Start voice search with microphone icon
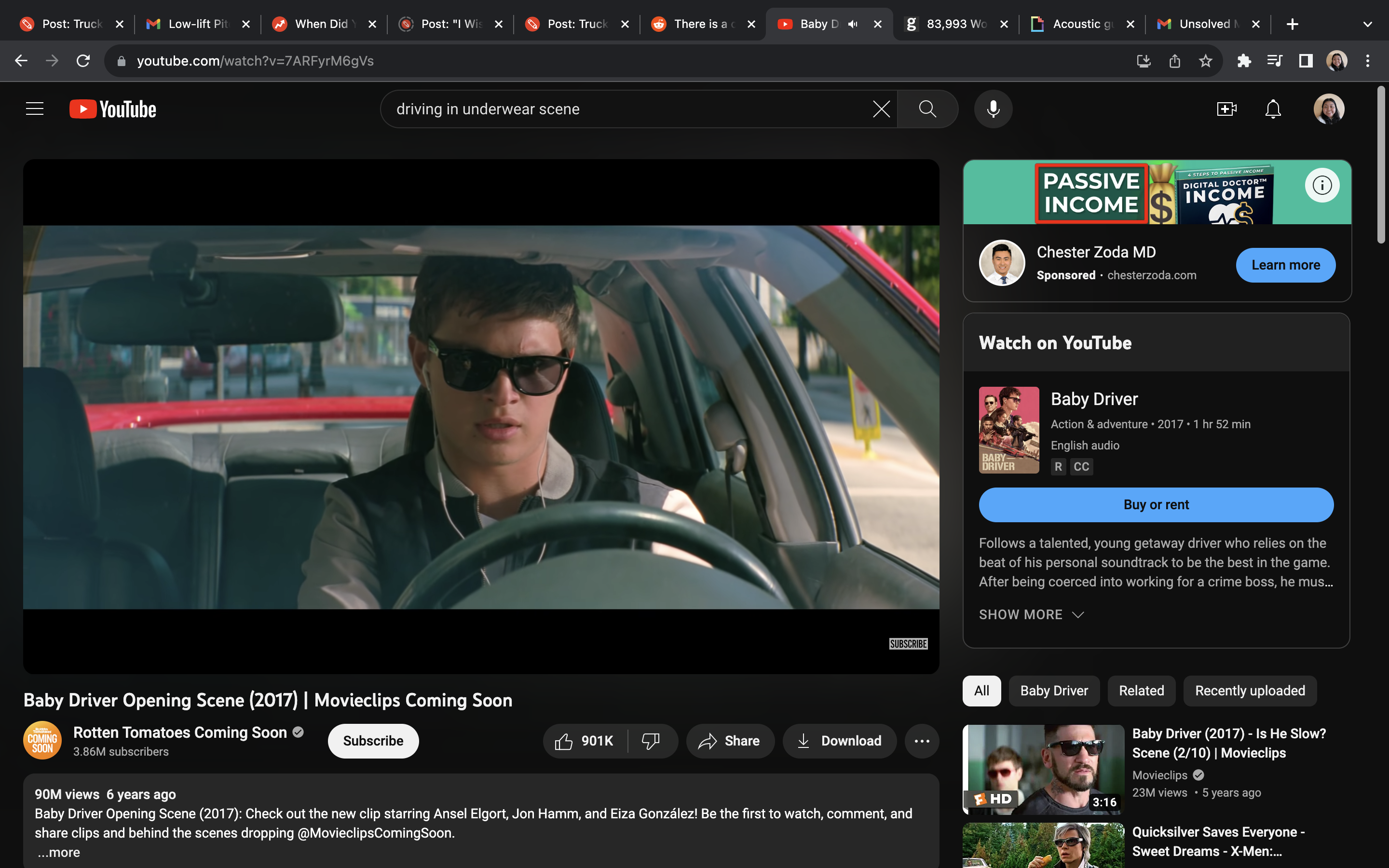The image size is (1389, 868). [x=993, y=109]
